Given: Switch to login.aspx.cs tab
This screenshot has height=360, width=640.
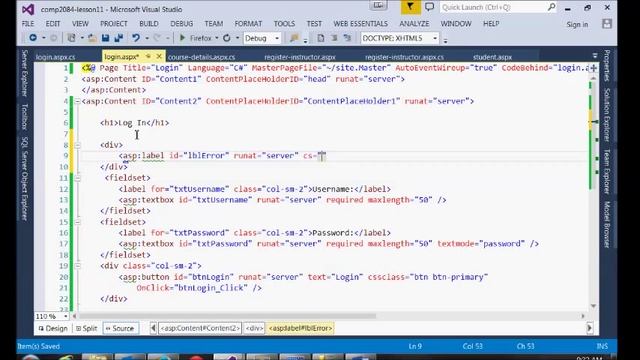Looking at the screenshot, I should pos(56,57).
